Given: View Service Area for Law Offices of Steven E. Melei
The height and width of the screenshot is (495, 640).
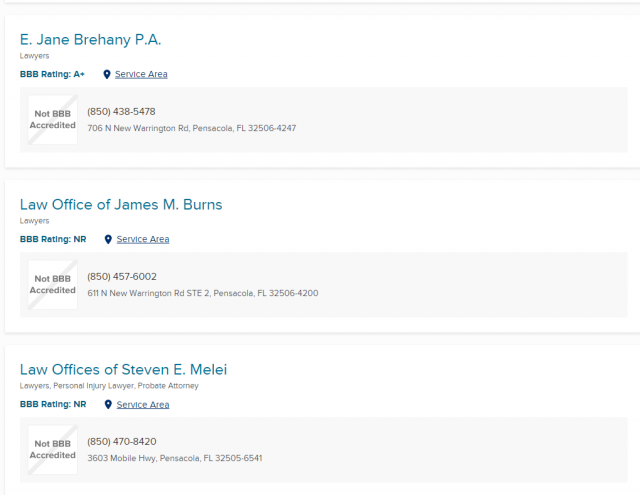Looking at the screenshot, I should coord(143,404).
